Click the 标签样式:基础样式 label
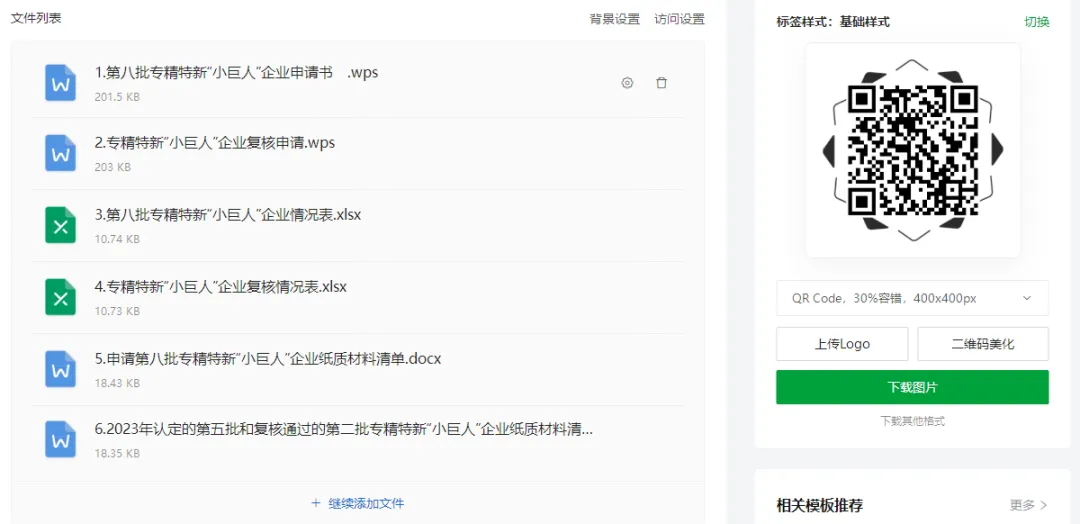 click(833, 21)
